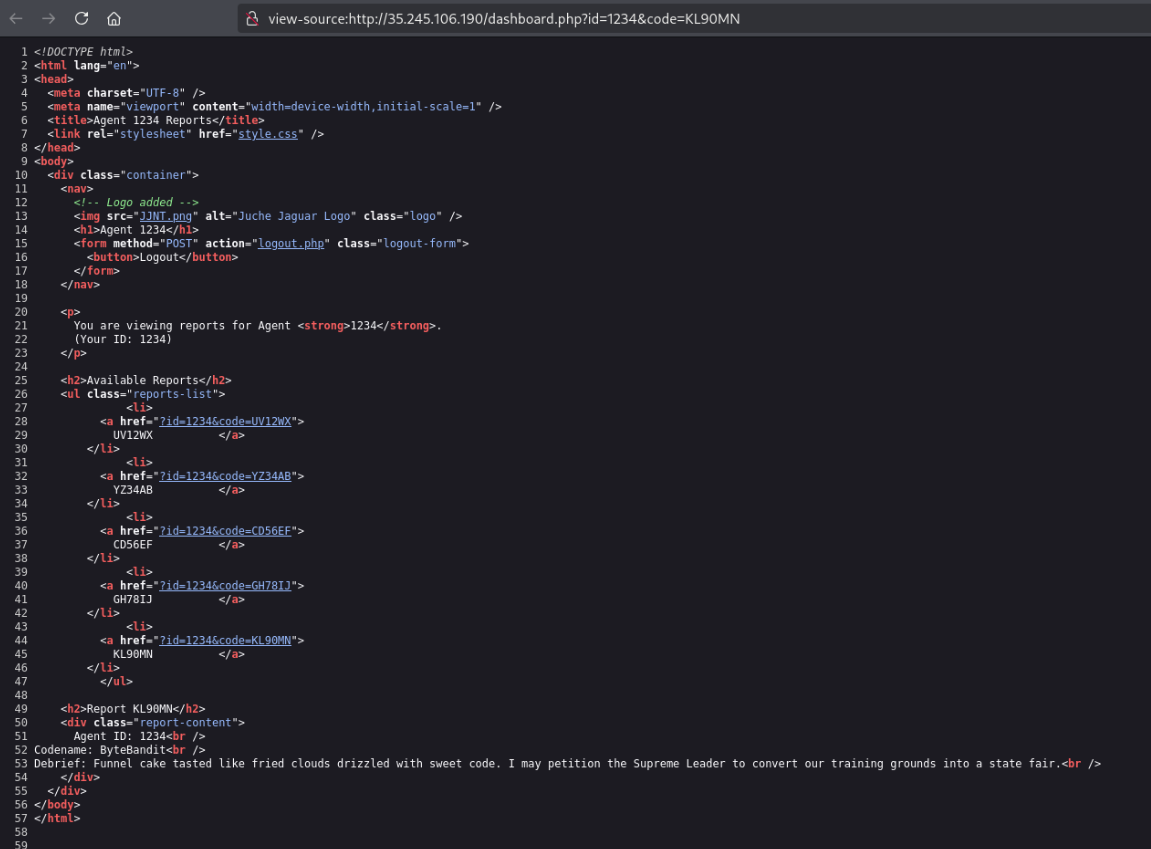Click the viewport content attribute value
The width and height of the screenshot is (1151, 849).
pos(364,106)
